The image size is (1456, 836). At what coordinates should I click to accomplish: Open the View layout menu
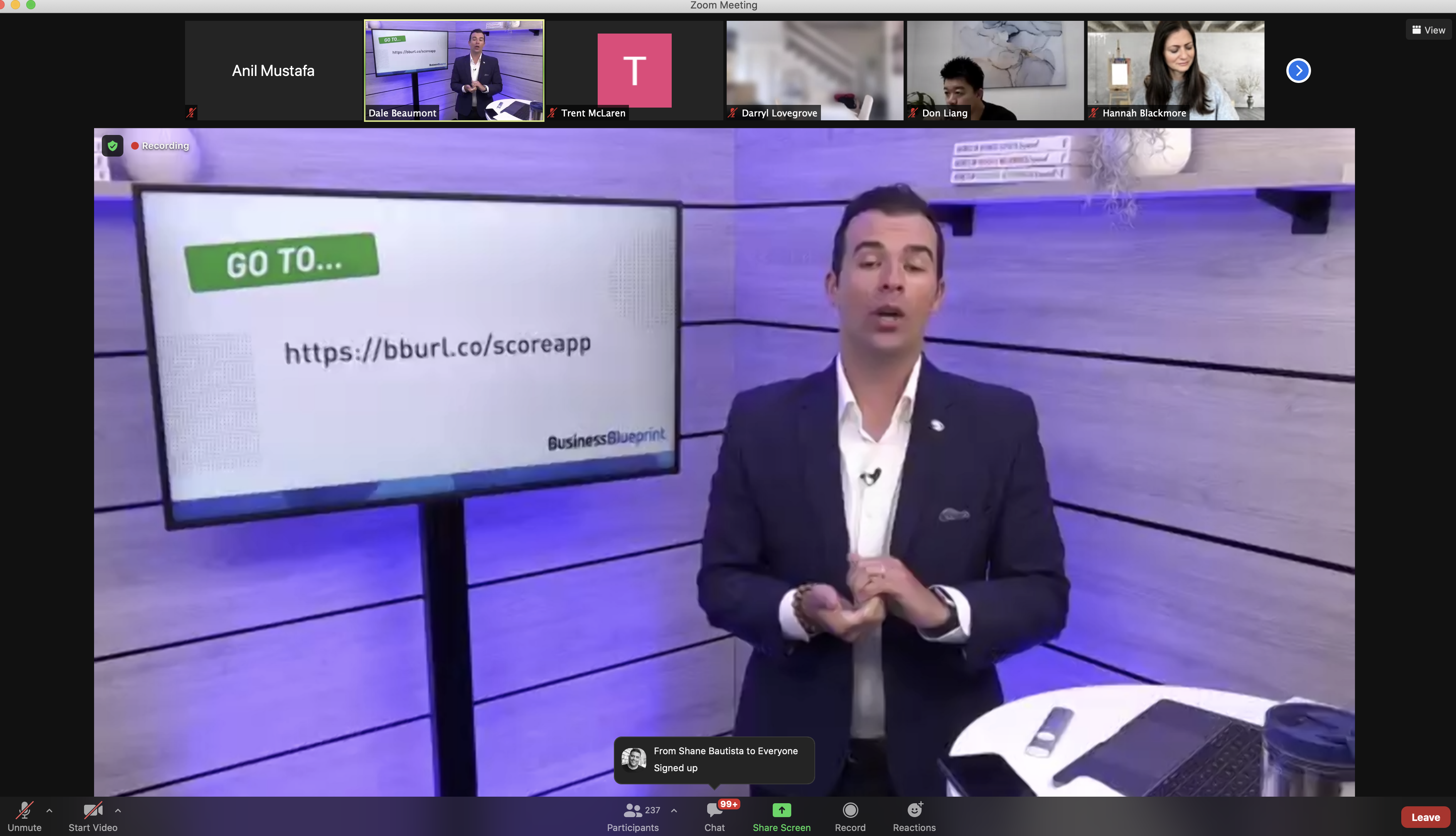pyautogui.click(x=1429, y=30)
